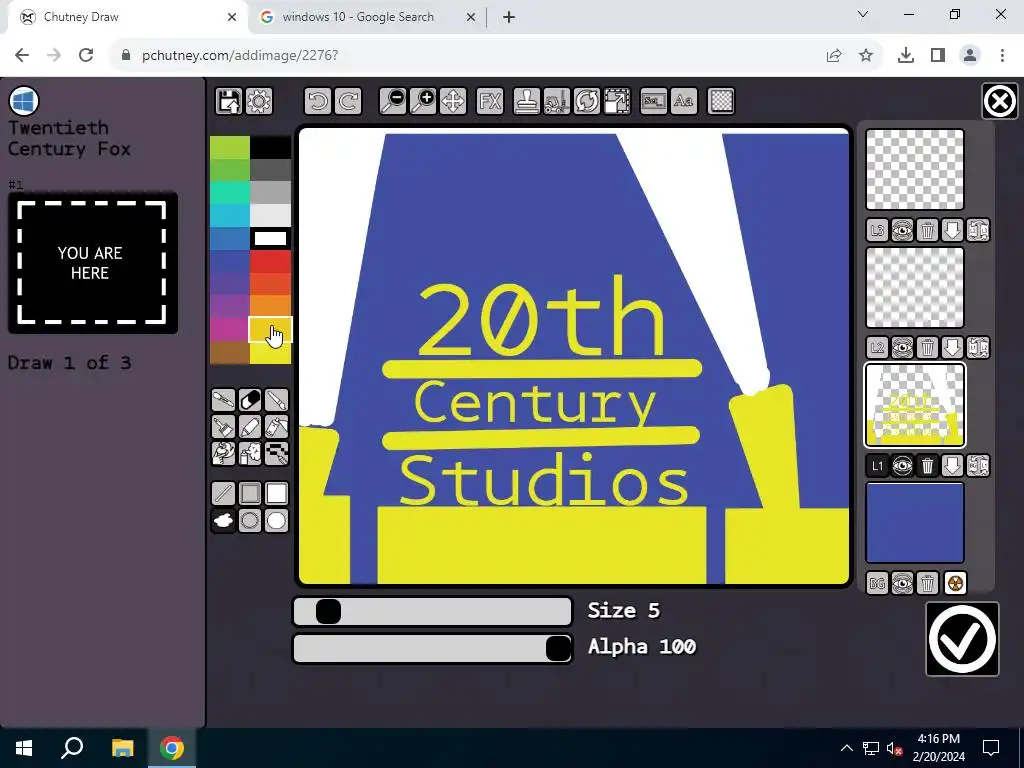Swap layer L1 with BG

[978, 466]
